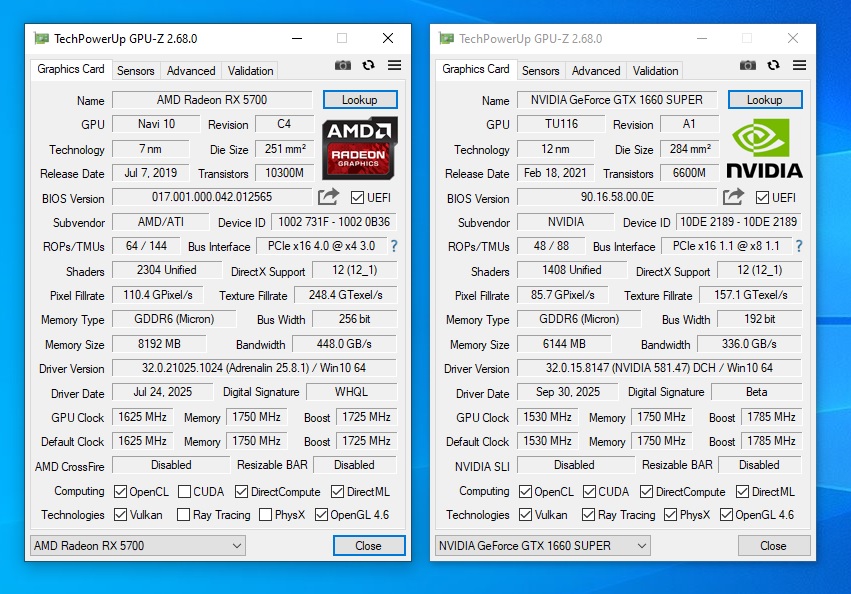This screenshot has height=594, width=851.
Task: Click release date value Feb 18, 2021
Action: (x=555, y=173)
